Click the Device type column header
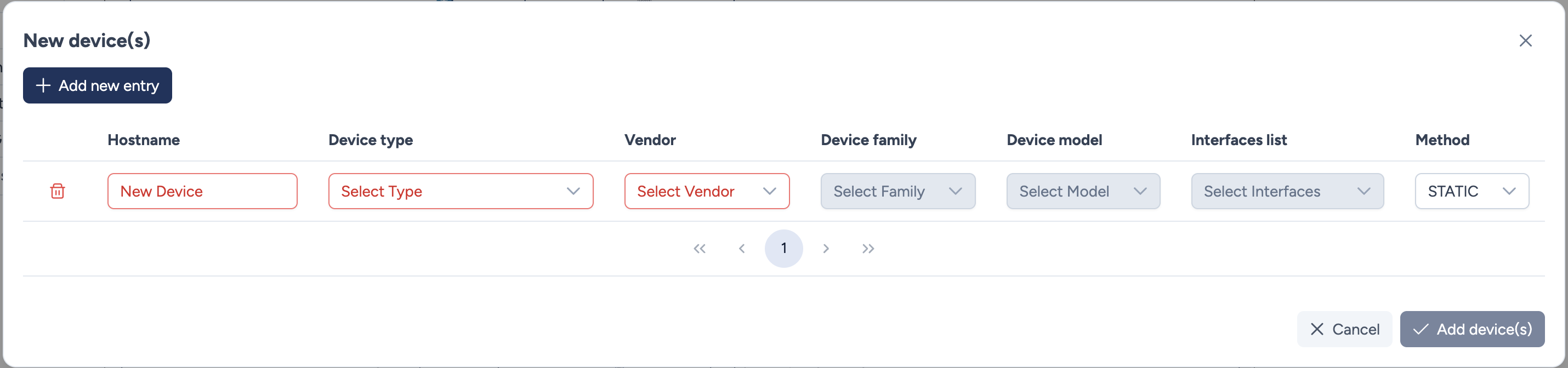The image size is (1568, 368). [x=370, y=140]
